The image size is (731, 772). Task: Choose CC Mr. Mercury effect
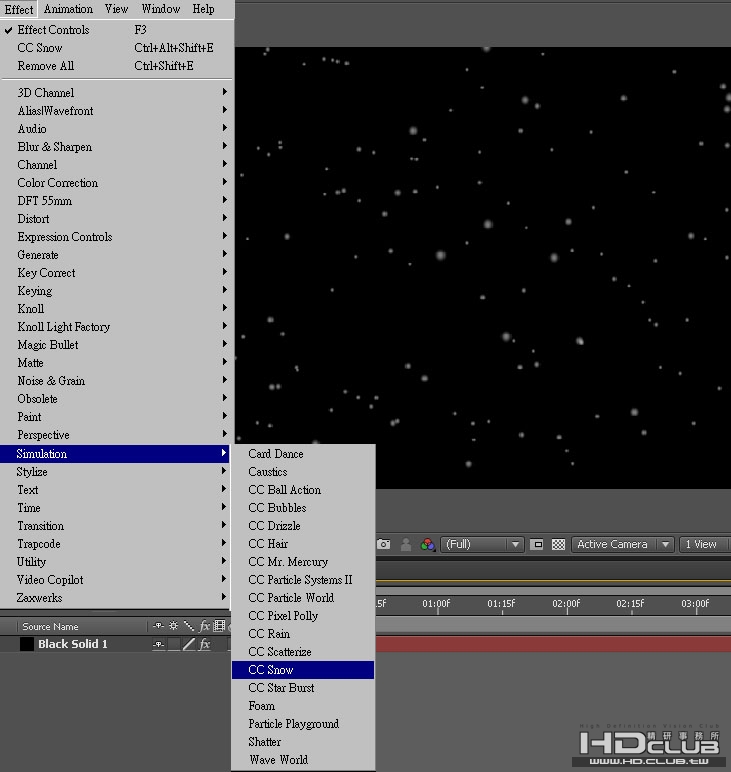(x=303, y=562)
